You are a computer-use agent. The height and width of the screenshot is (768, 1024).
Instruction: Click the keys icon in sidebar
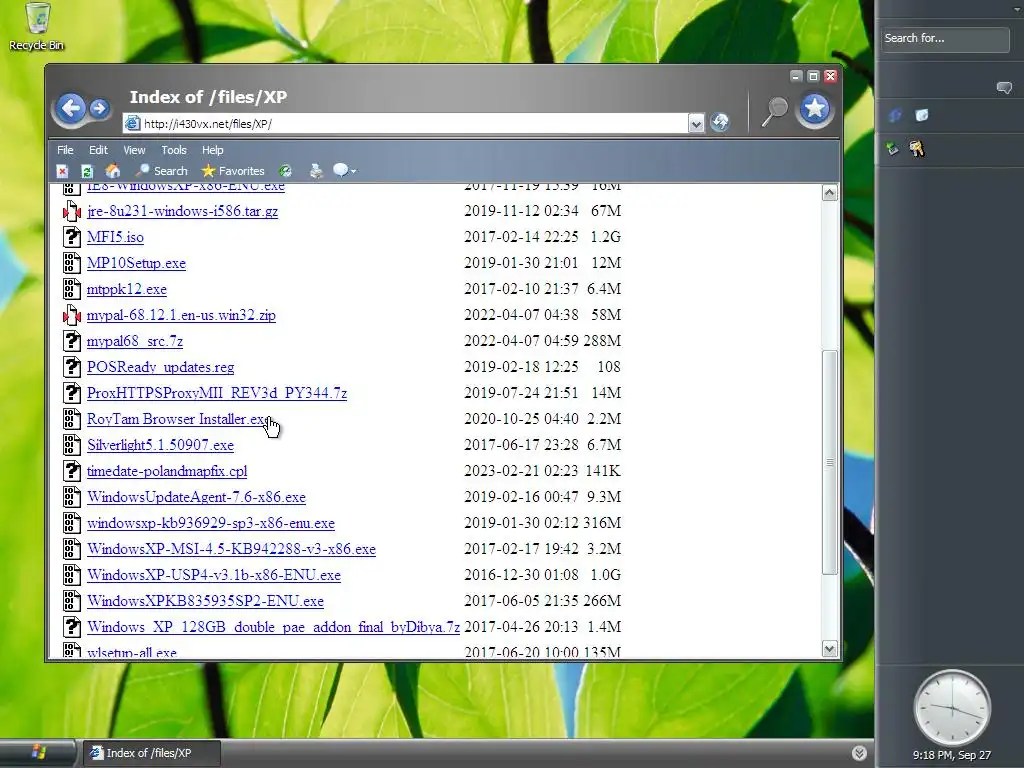click(917, 149)
